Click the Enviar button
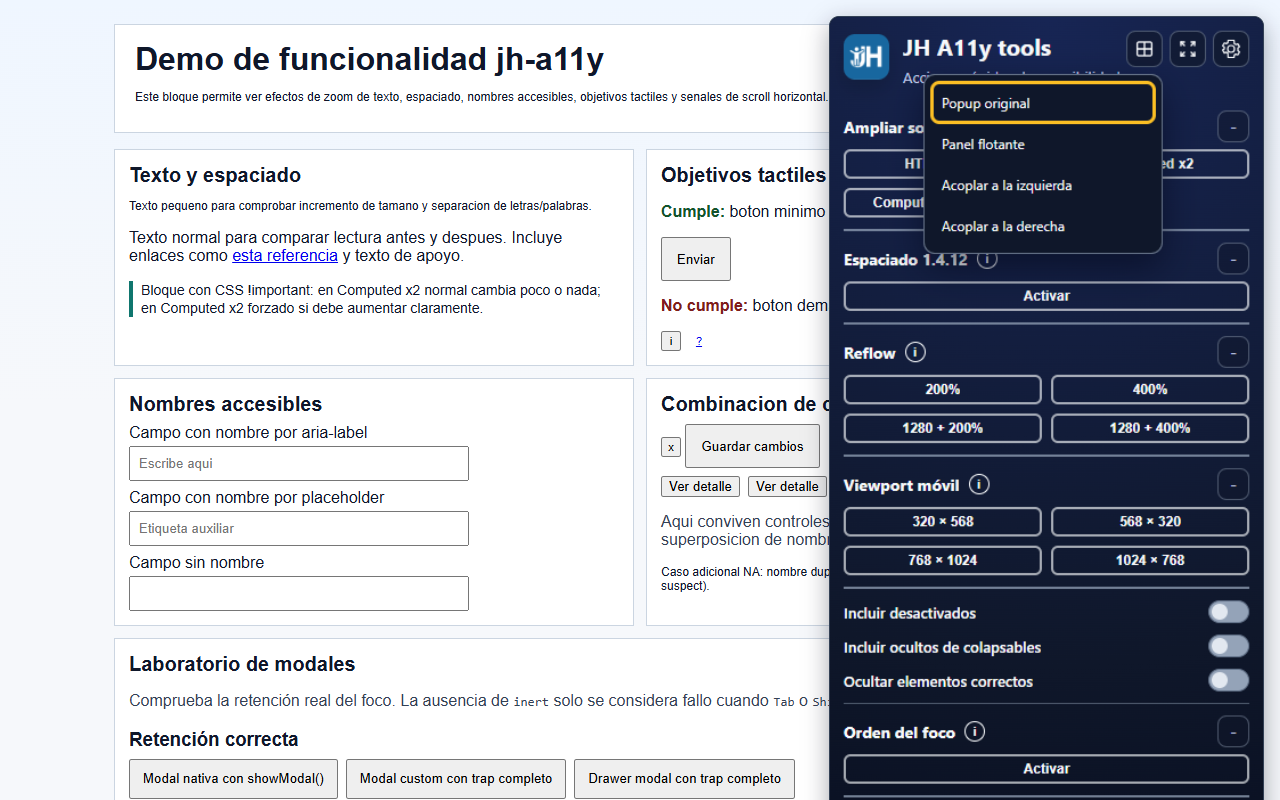Image resolution: width=1280 pixels, height=800 pixels. [x=696, y=259]
